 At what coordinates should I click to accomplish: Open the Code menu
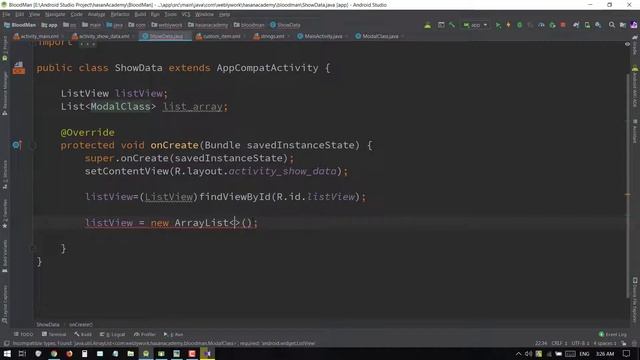pos(76,14)
